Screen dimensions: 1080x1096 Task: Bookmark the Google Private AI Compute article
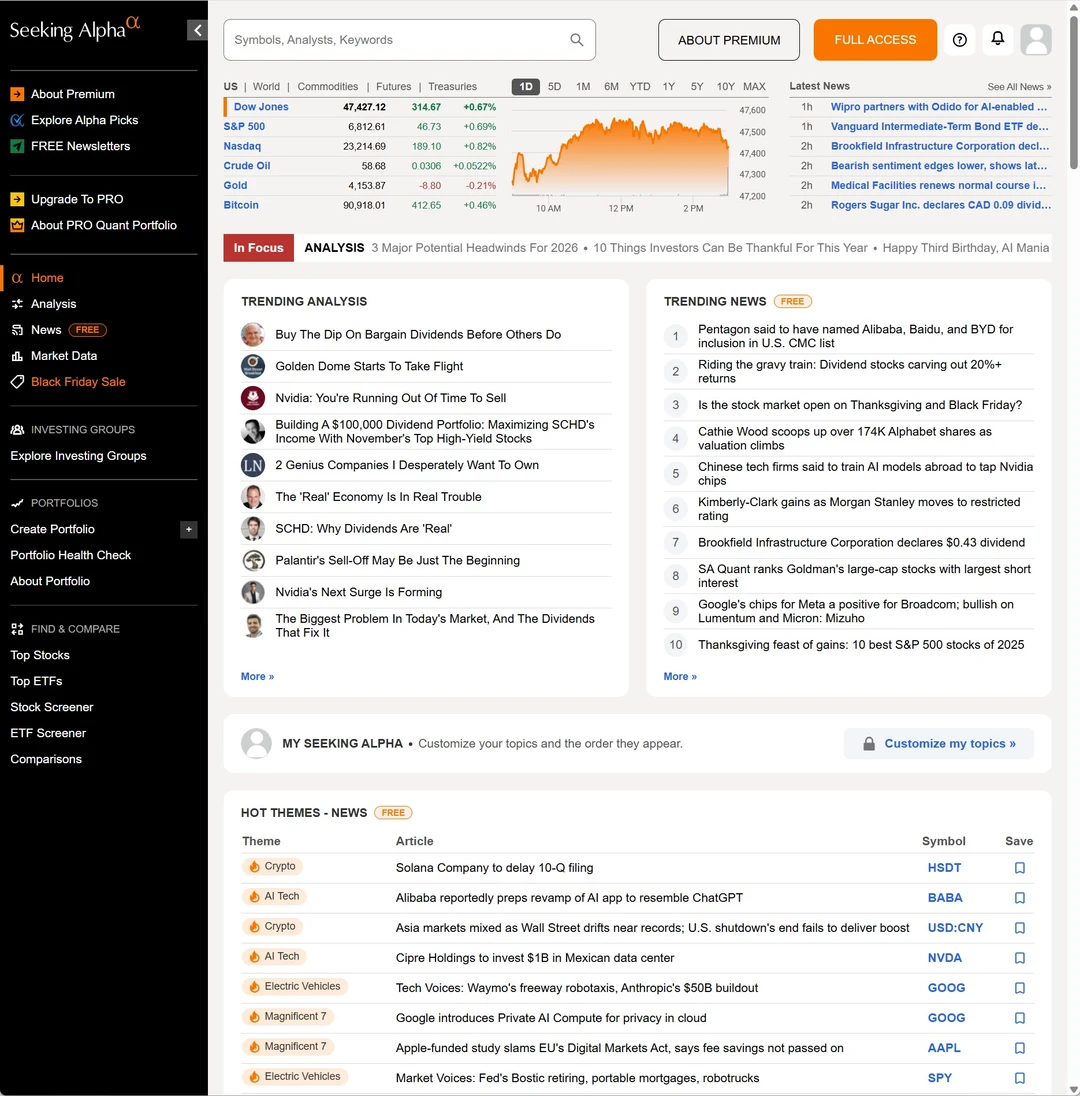[x=1020, y=1018]
